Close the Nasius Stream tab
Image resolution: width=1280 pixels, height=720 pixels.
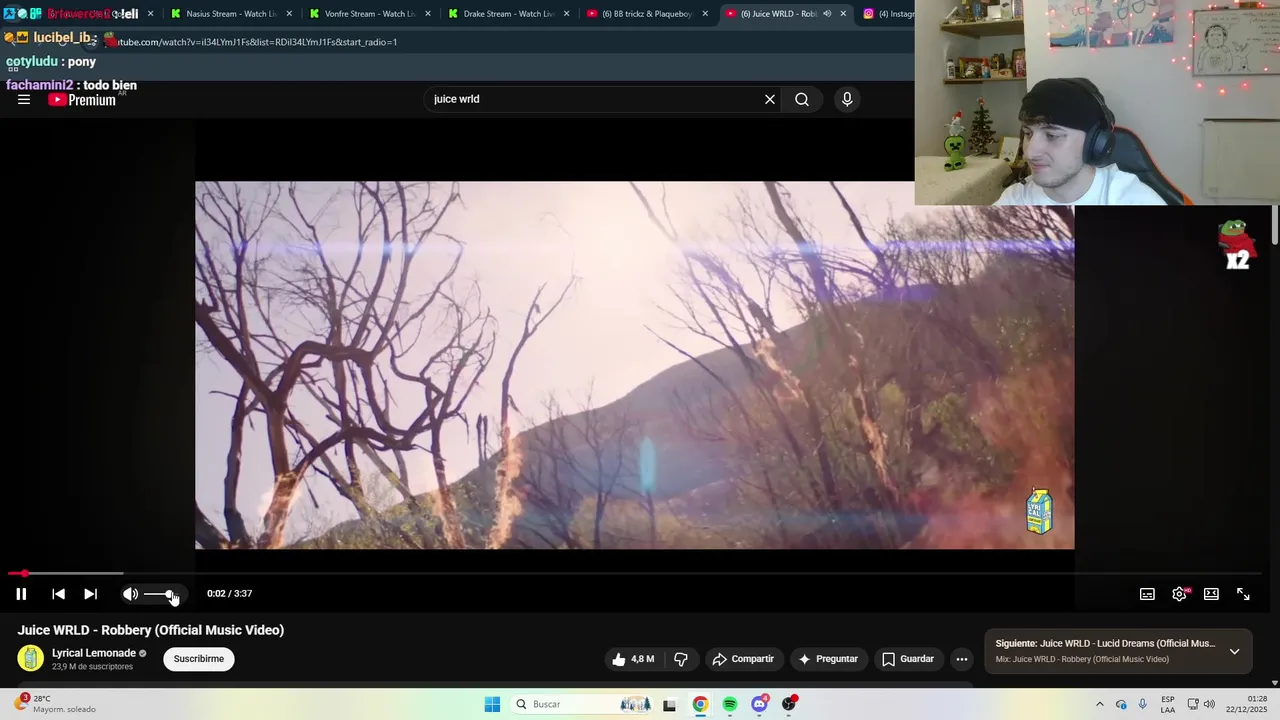pyautogui.click(x=290, y=14)
